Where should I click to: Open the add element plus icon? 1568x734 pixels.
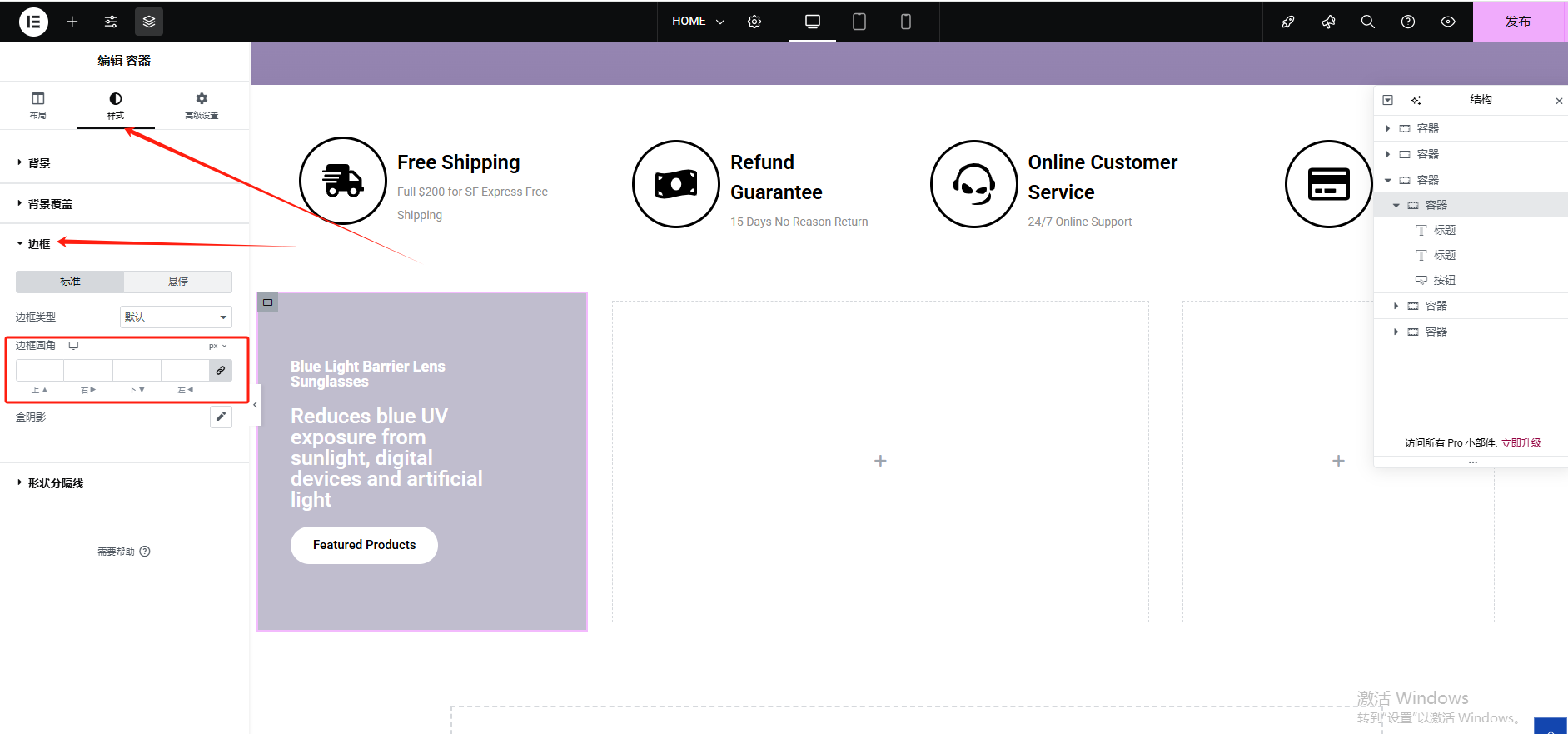pos(72,22)
